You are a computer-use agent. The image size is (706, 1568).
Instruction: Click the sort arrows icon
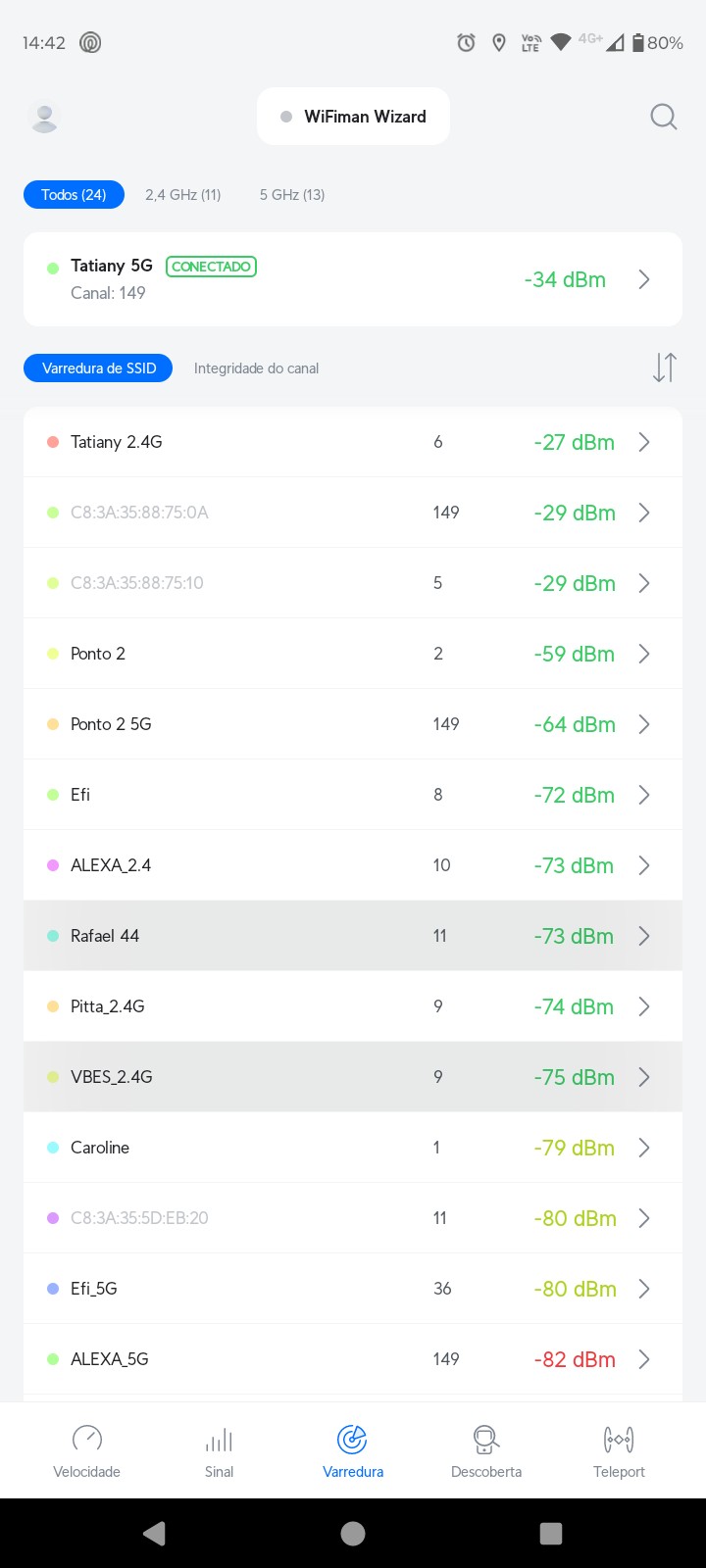[x=664, y=367]
